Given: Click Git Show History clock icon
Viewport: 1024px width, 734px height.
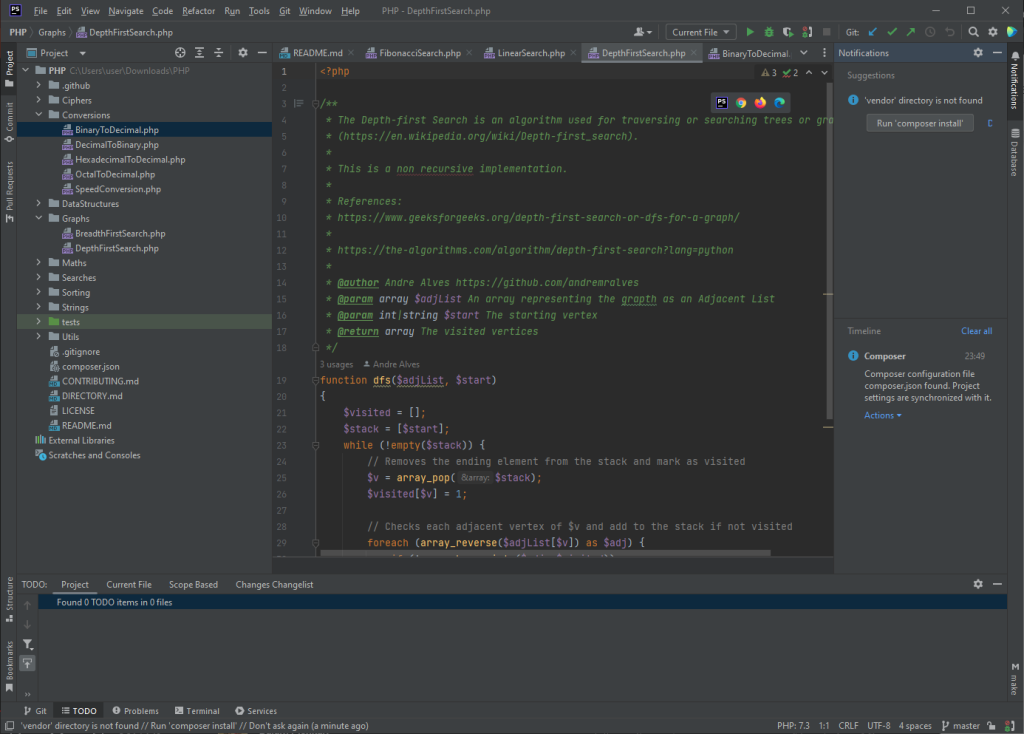Looking at the screenshot, I should coord(930,32).
